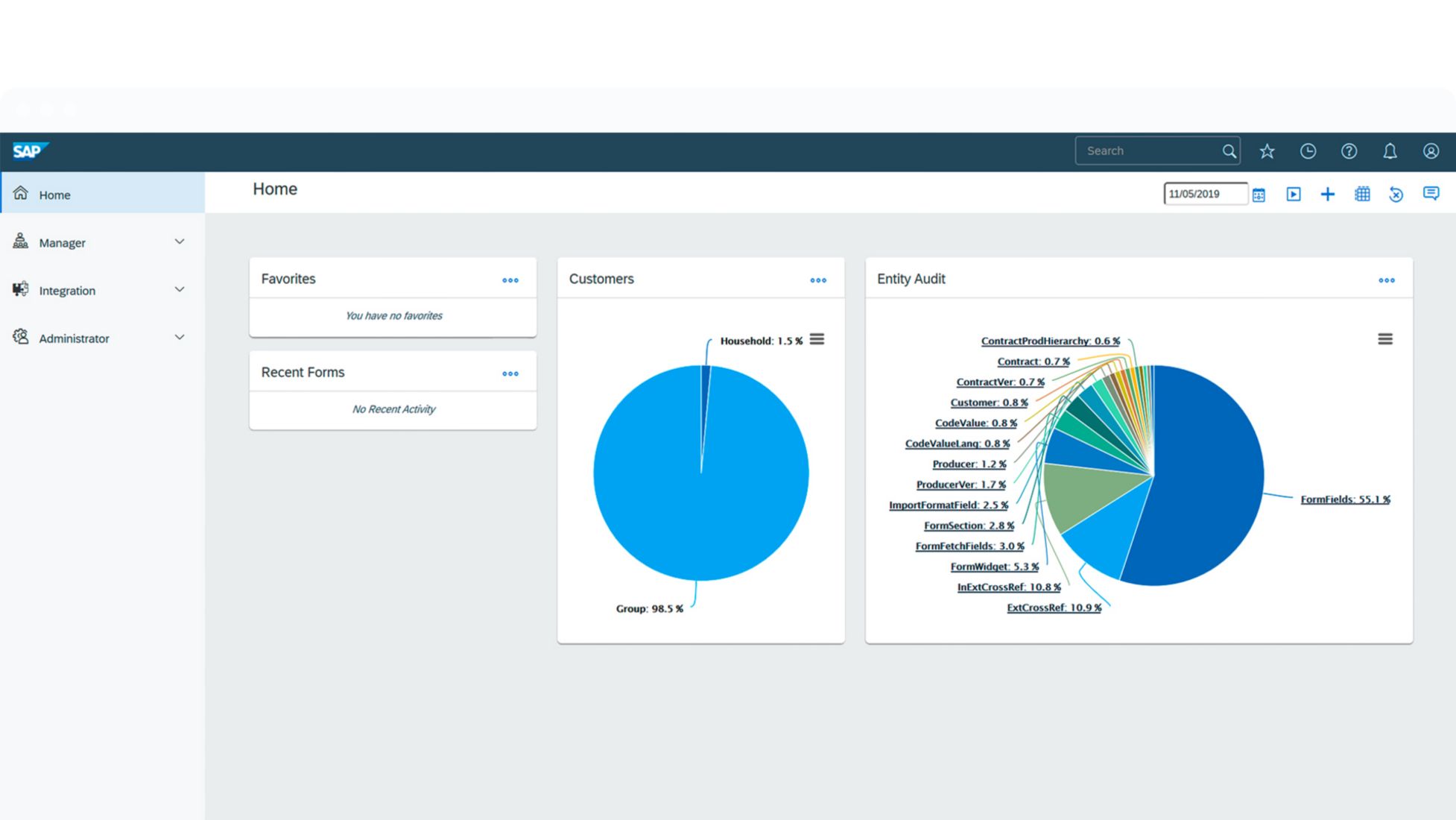Expand the Integration sidebar section
This screenshot has width=1456, height=820.
(179, 290)
